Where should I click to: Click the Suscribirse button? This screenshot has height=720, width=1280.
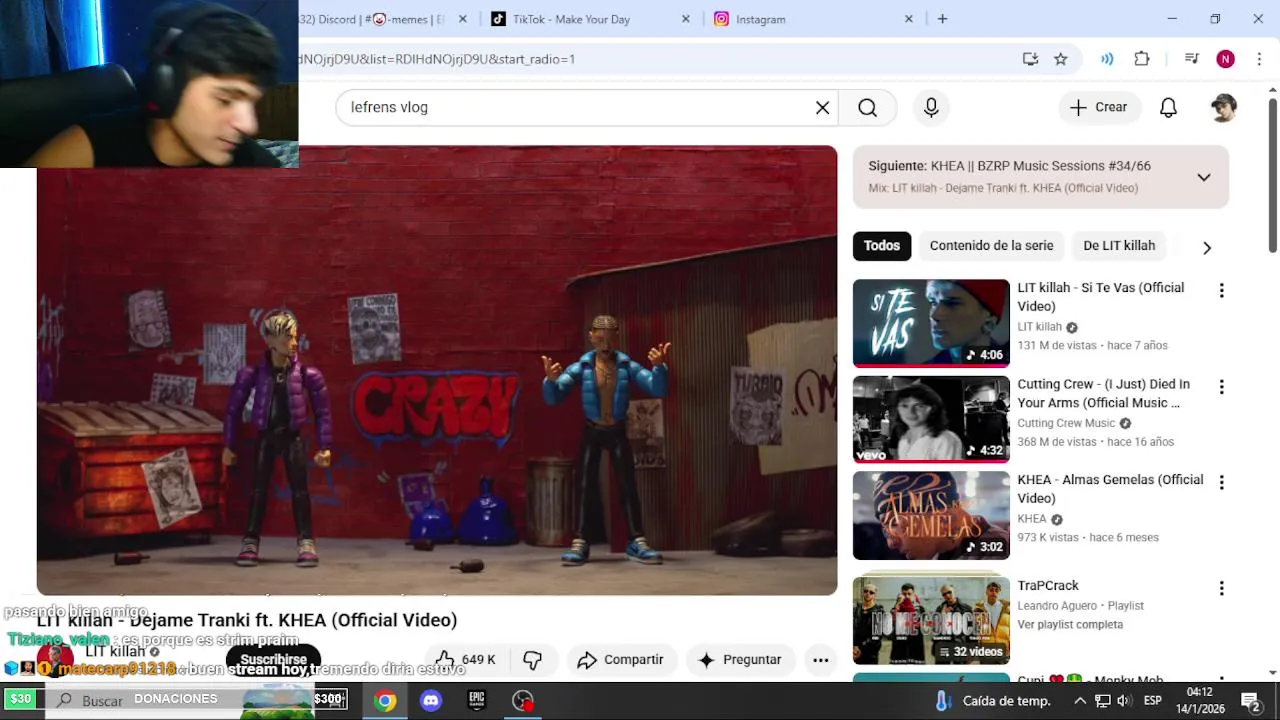pos(273,660)
